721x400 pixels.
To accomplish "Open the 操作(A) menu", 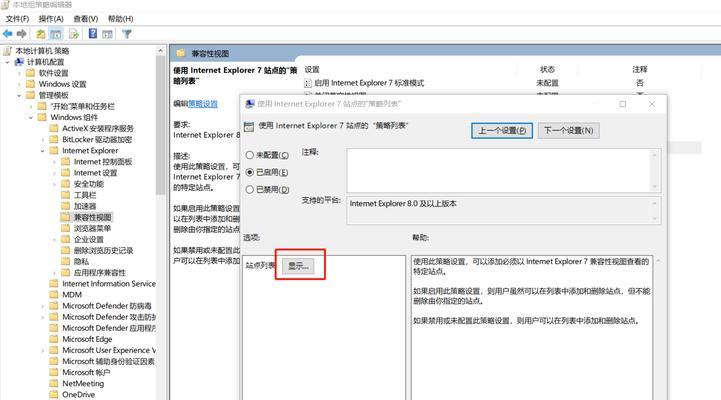I will click(51, 19).
